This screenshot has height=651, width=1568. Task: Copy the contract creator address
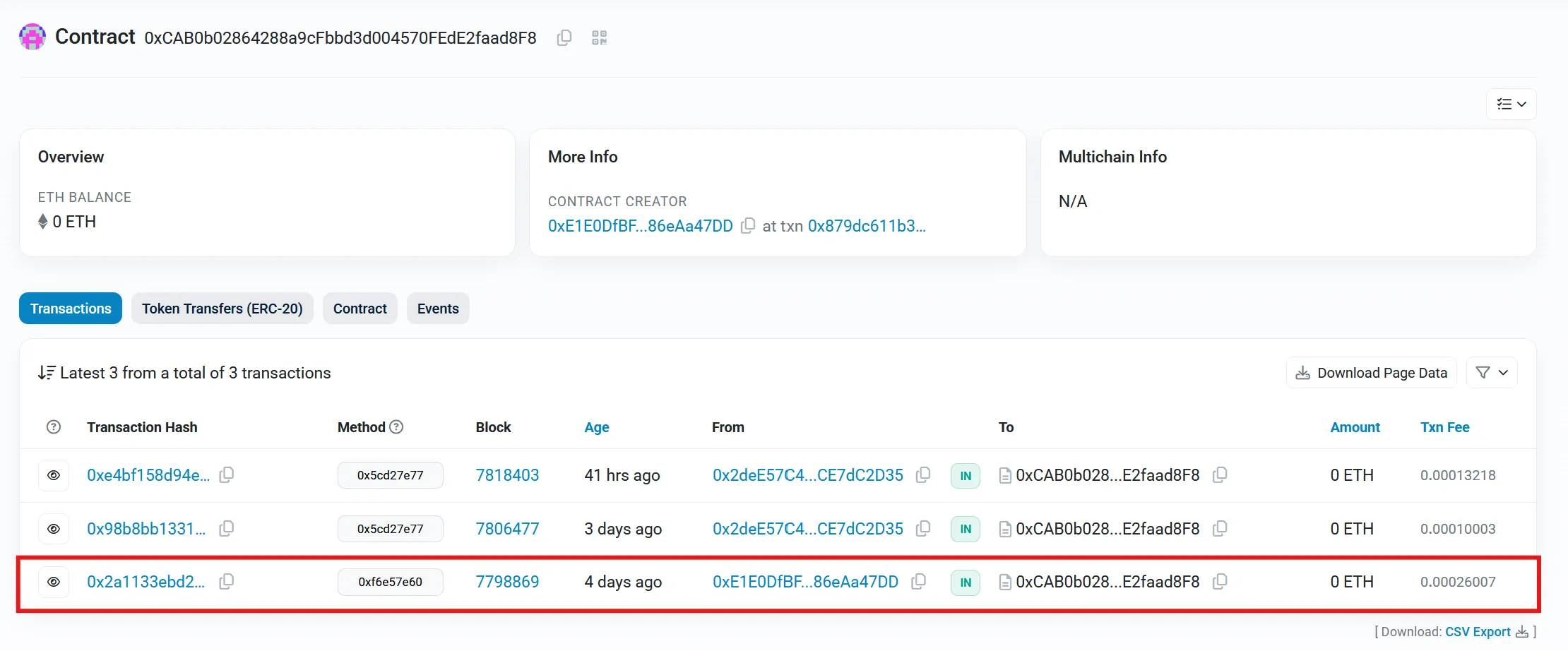point(748,226)
